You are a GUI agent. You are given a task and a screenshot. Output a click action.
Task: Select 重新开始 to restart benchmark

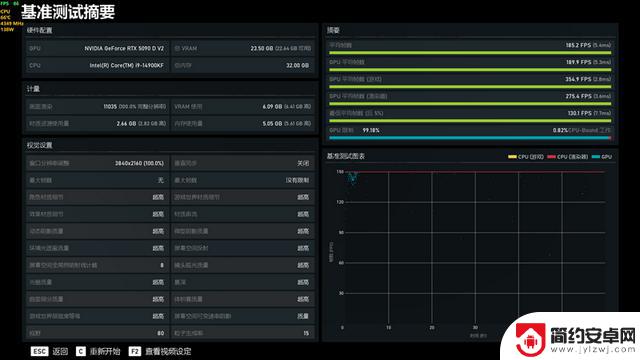pyautogui.click(x=105, y=351)
